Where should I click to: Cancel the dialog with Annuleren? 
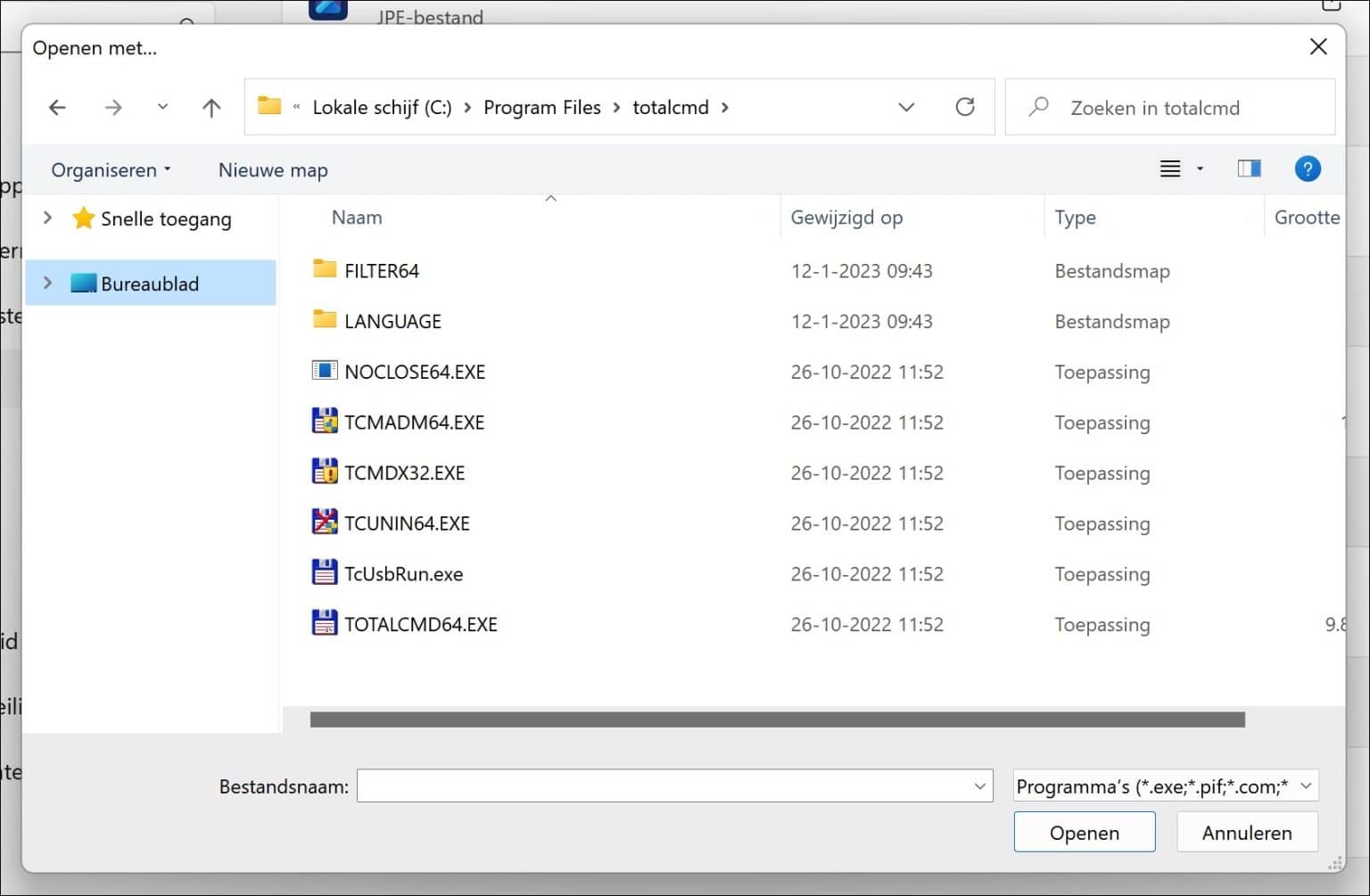(x=1246, y=832)
